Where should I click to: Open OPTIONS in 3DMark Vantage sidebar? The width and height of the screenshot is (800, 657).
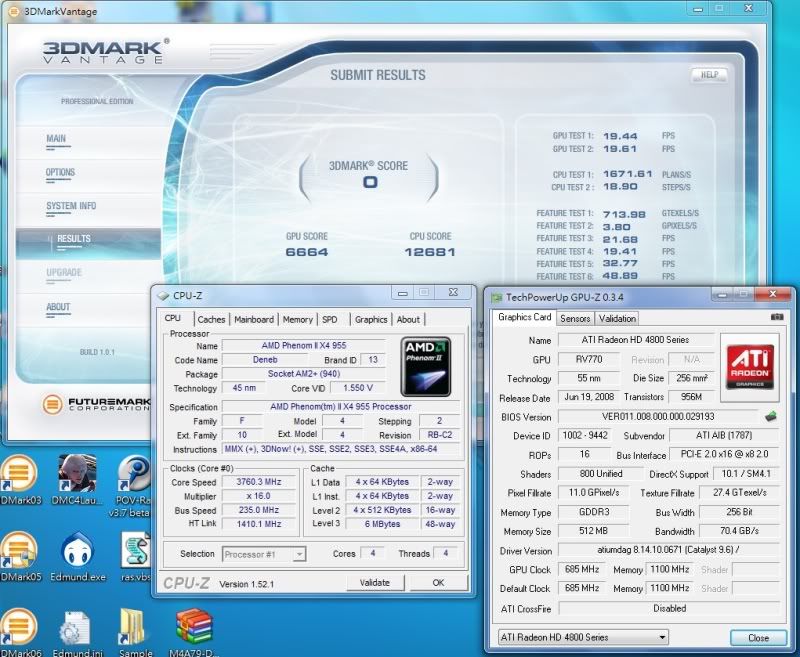tap(60, 172)
